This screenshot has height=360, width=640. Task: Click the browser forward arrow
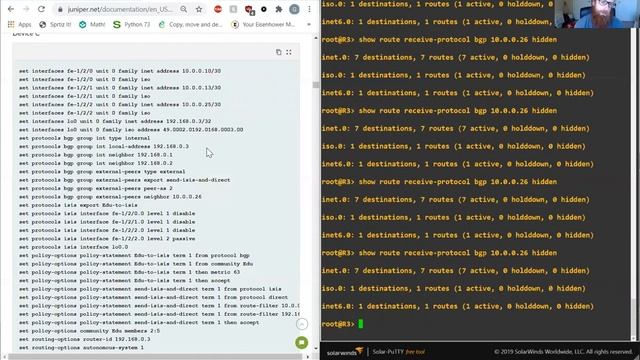pyautogui.click(x=26, y=9)
